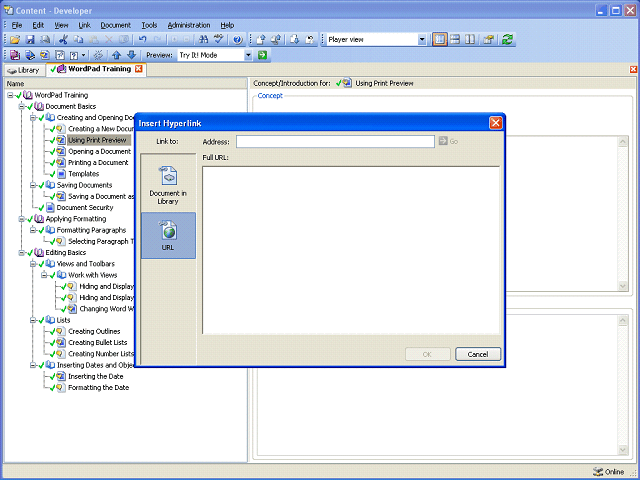Click the green Start Preview arrow button

coord(262,55)
